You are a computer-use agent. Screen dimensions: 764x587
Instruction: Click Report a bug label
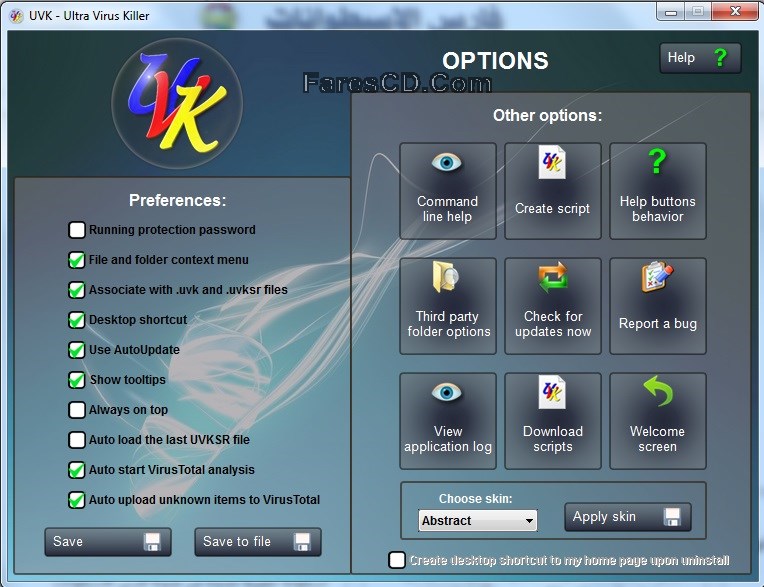658,324
